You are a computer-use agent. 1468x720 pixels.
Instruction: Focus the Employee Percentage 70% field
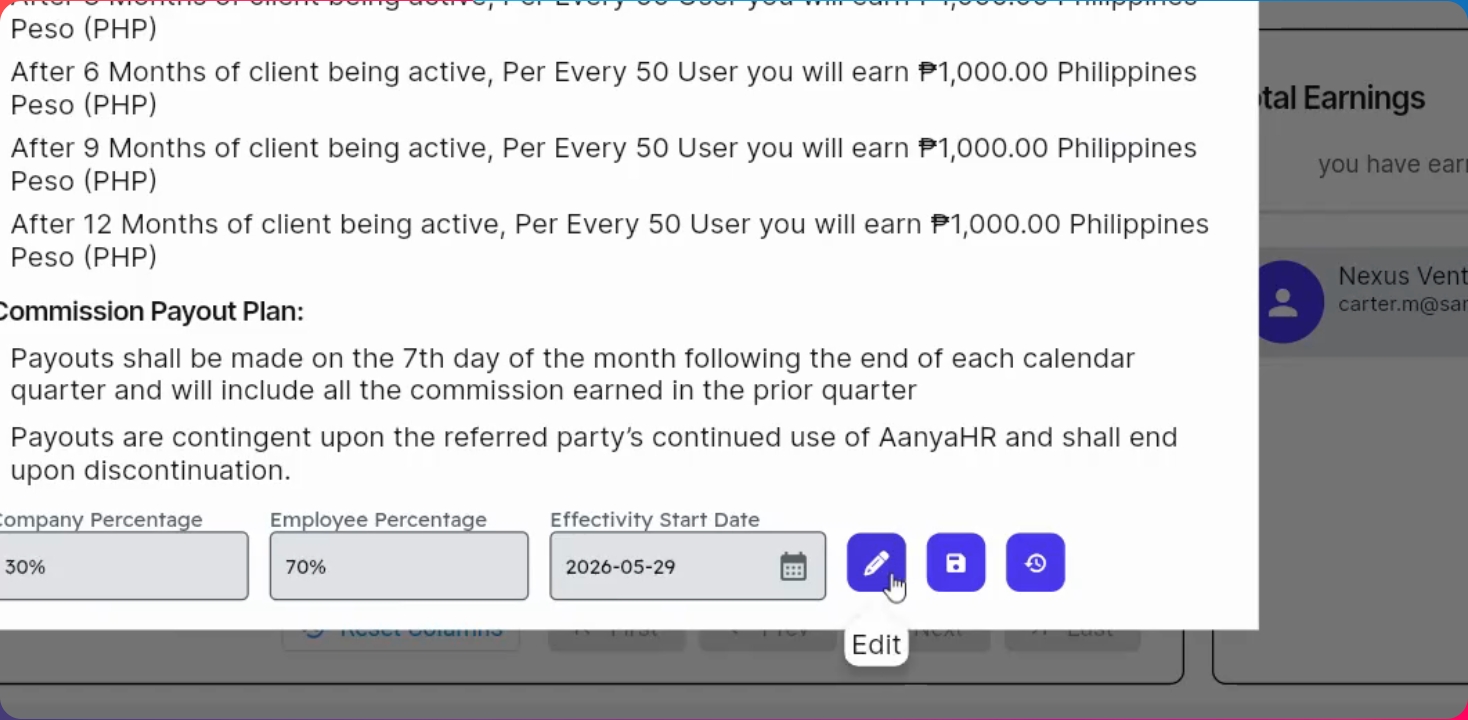(x=399, y=566)
